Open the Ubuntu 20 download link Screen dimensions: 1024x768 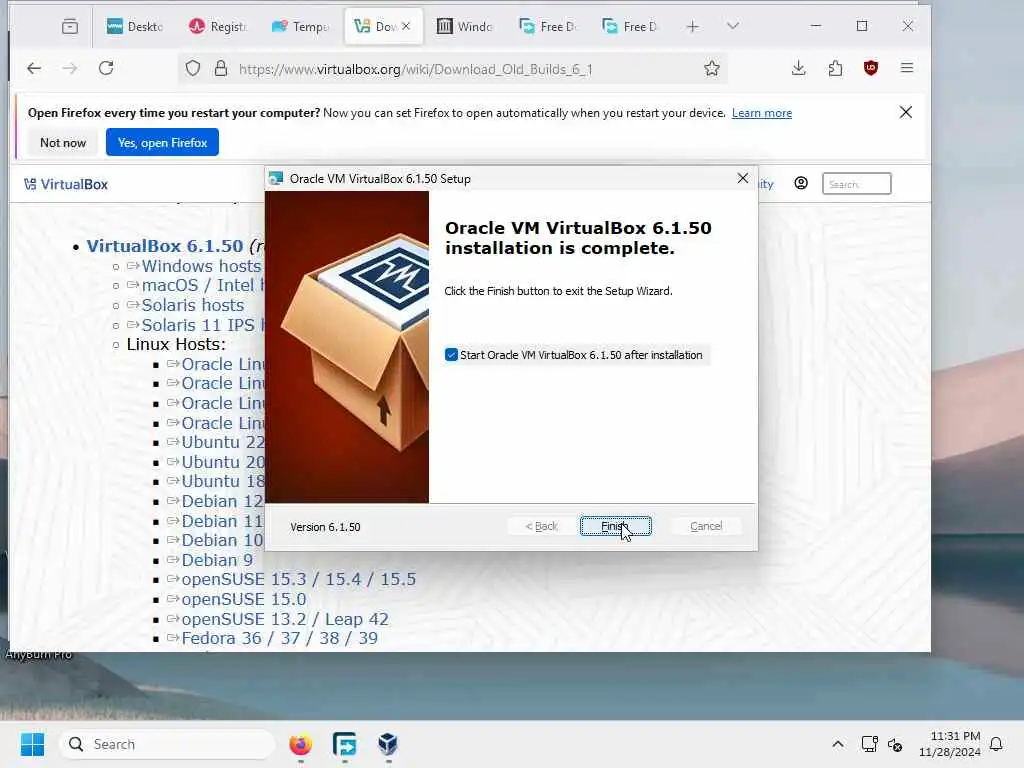[223, 462]
